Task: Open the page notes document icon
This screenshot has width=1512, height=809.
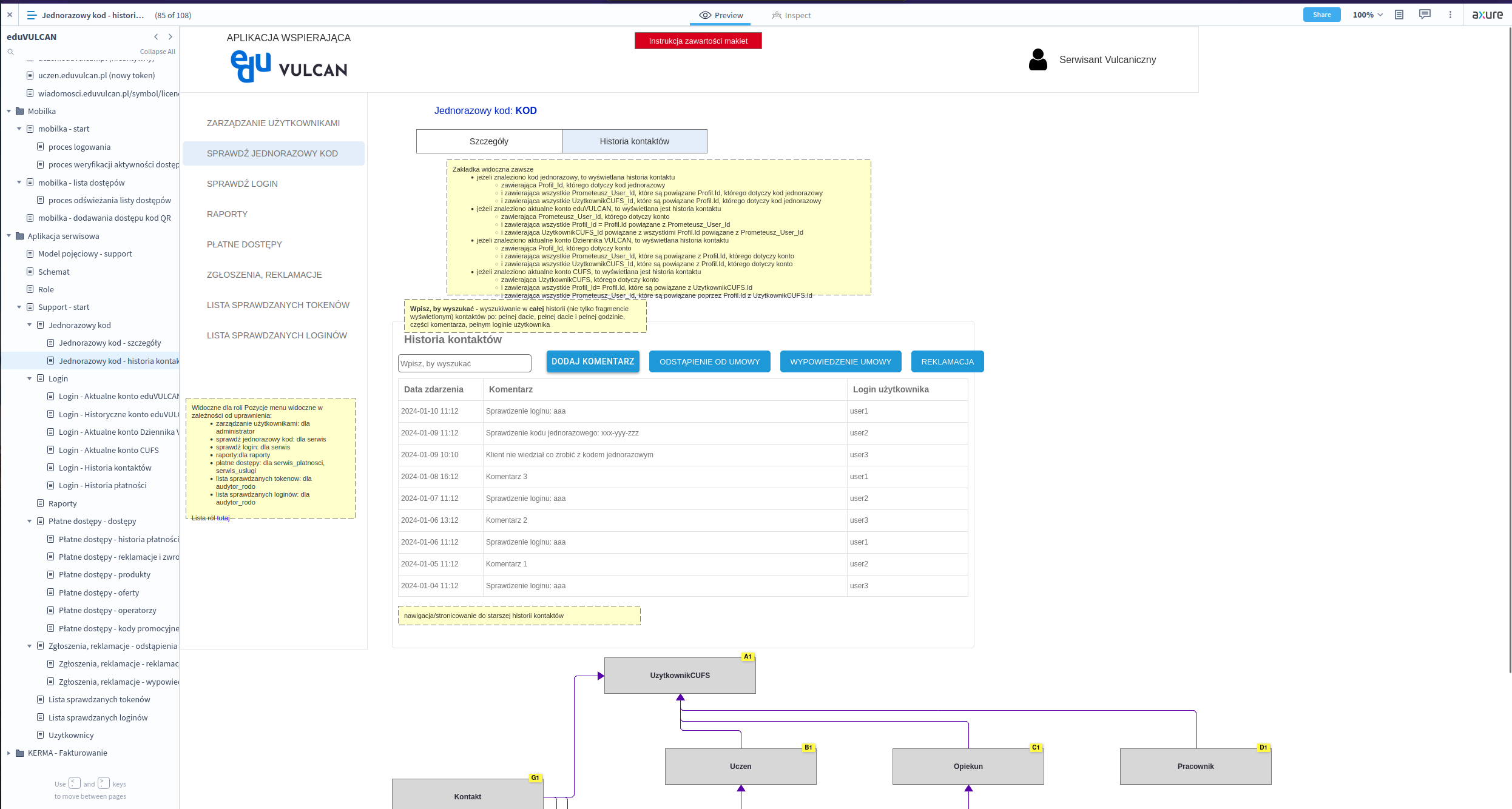Action: 1399,15
